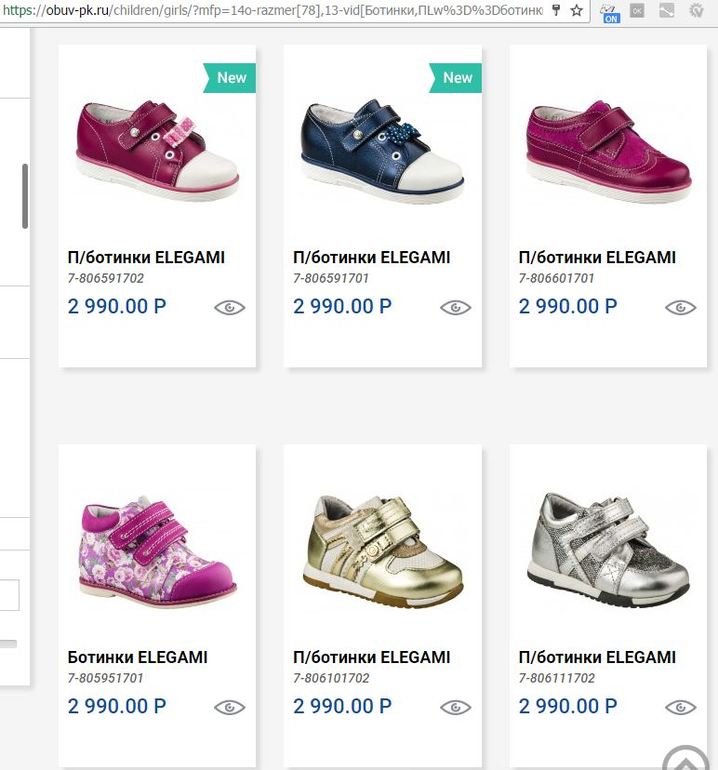Click the pink-and-white shoe thumbnail with New badge

158,150
